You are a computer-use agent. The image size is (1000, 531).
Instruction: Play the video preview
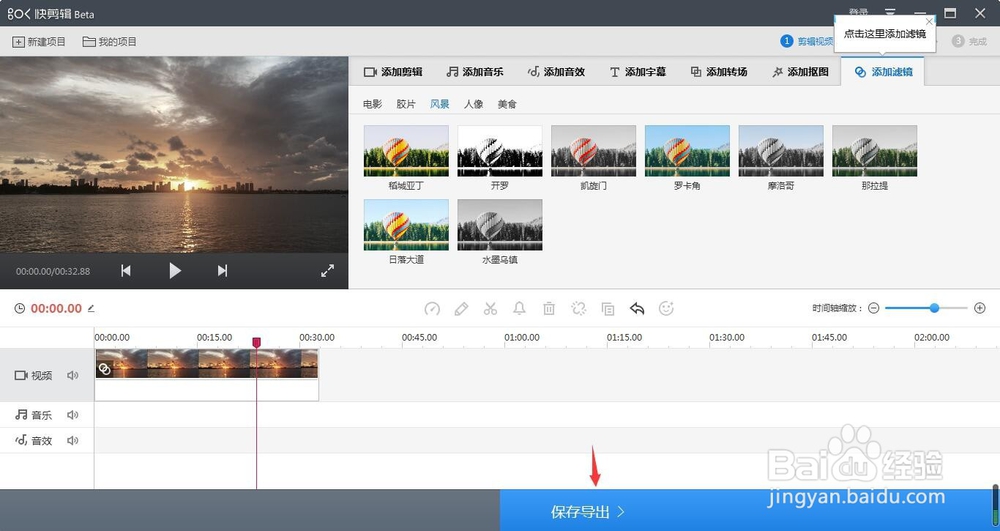pos(175,271)
